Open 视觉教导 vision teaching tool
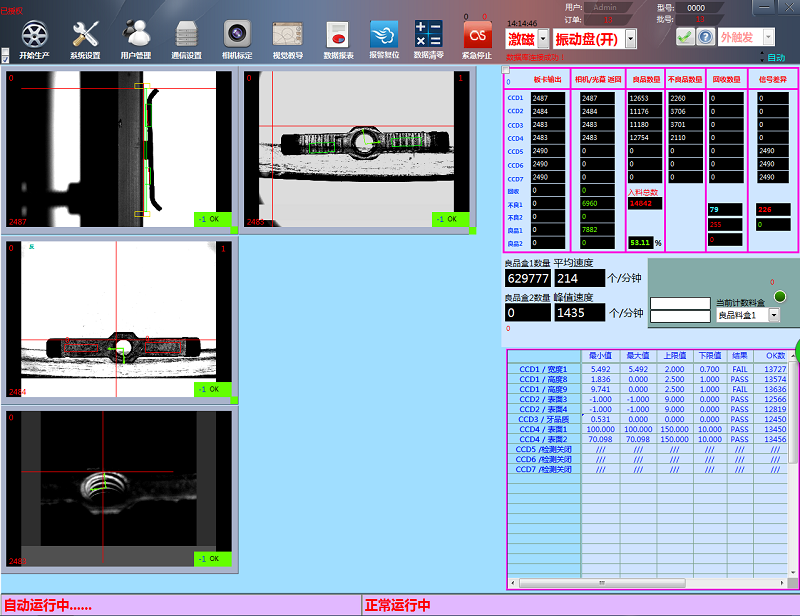The image size is (800, 616). (x=288, y=38)
